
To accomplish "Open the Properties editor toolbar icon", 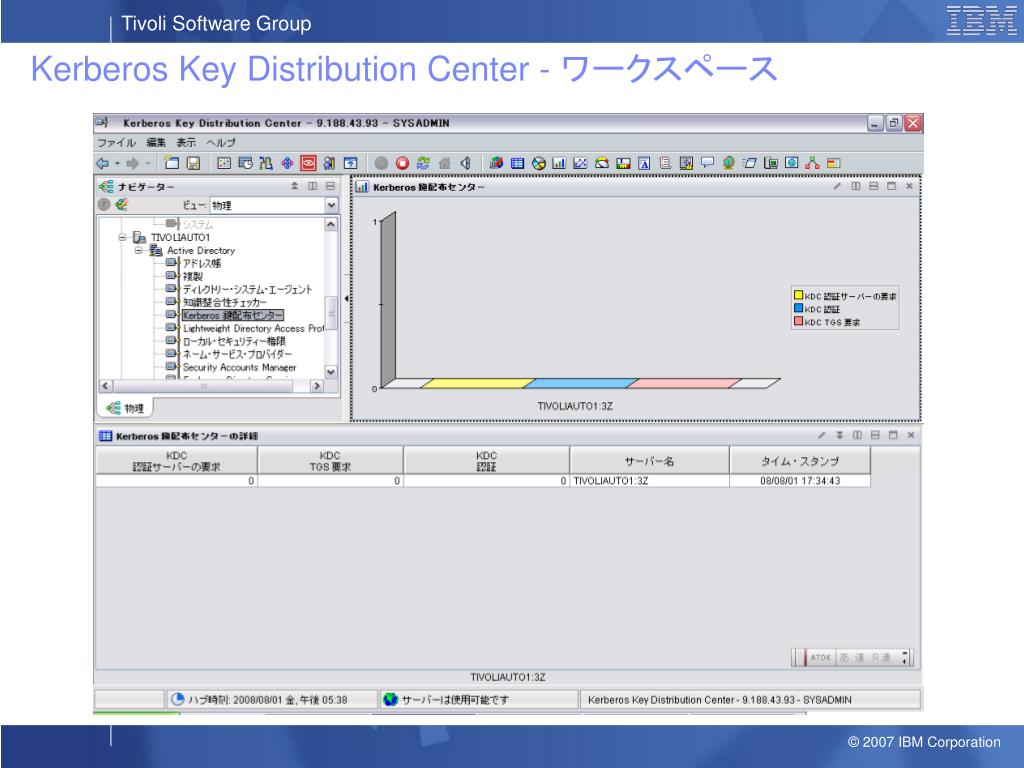I will 224,163.
